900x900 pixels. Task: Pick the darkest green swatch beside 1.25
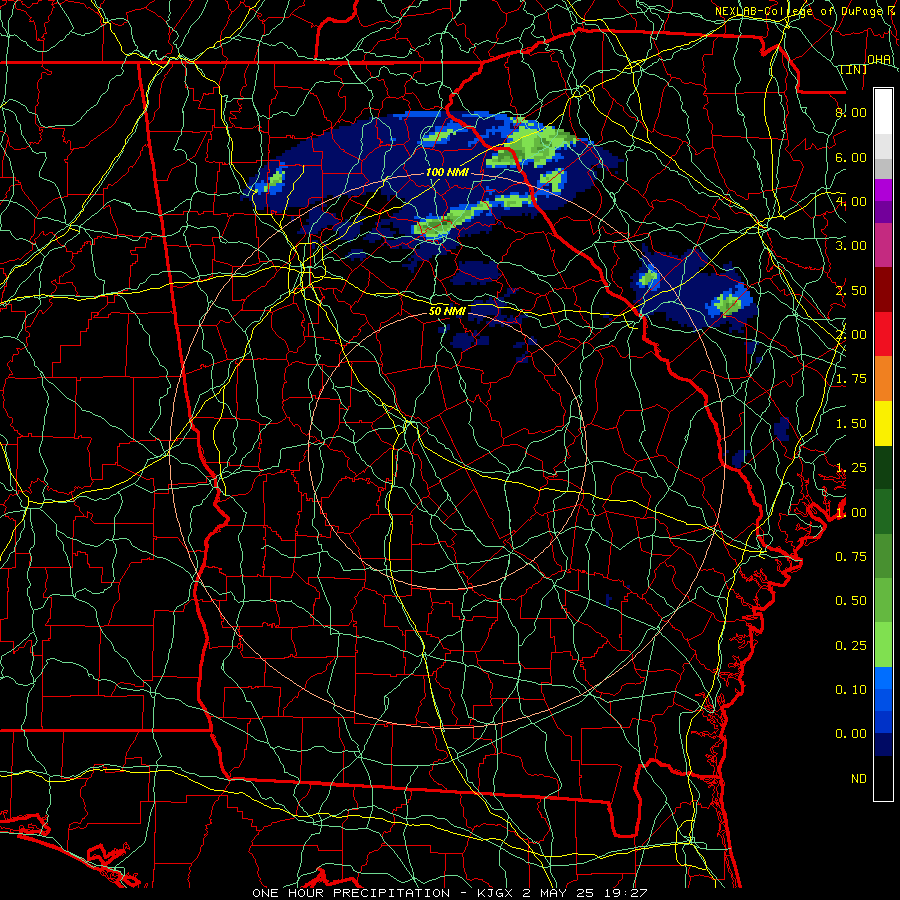883,467
